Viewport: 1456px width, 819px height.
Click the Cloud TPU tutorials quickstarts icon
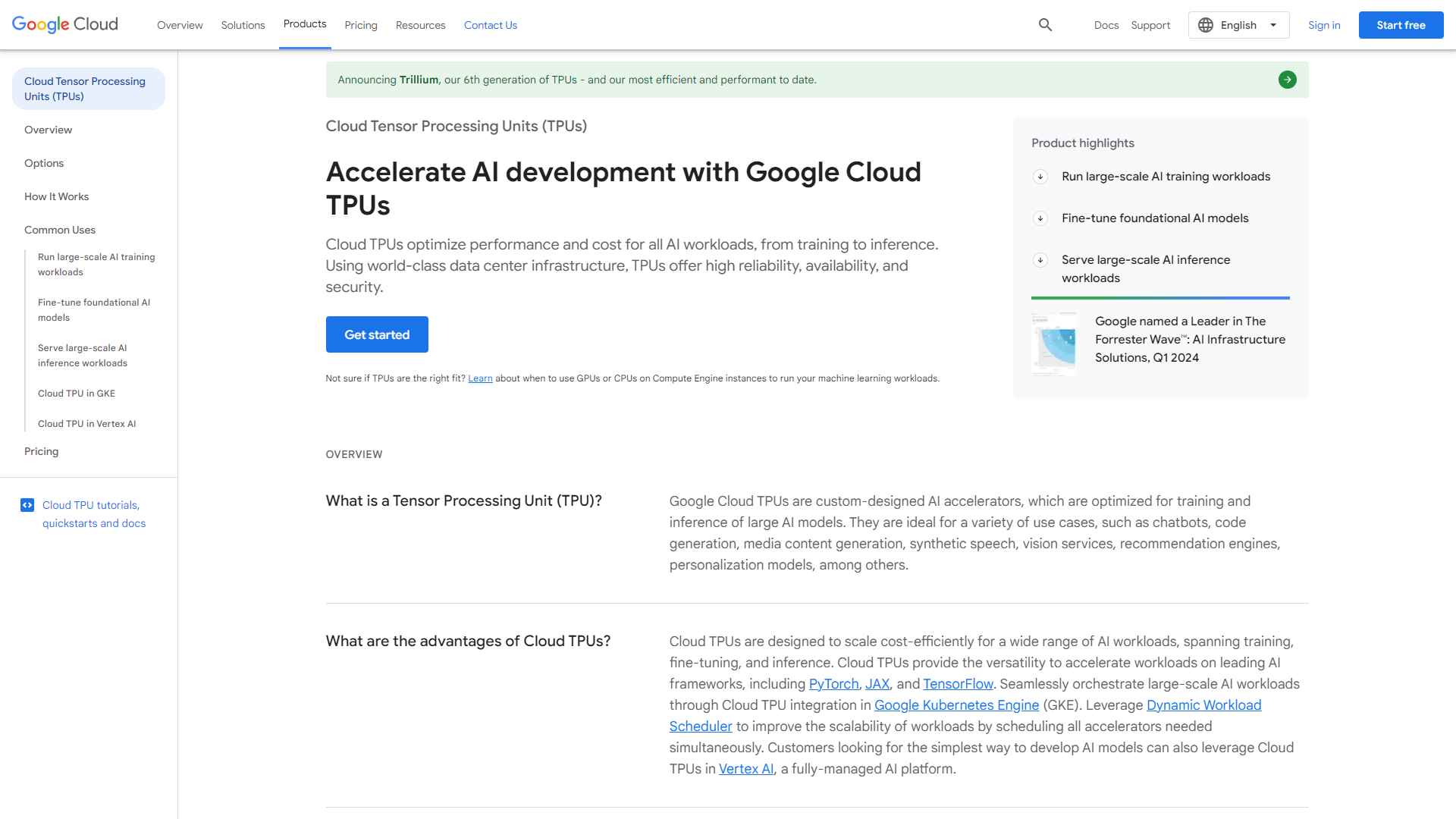pos(28,504)
